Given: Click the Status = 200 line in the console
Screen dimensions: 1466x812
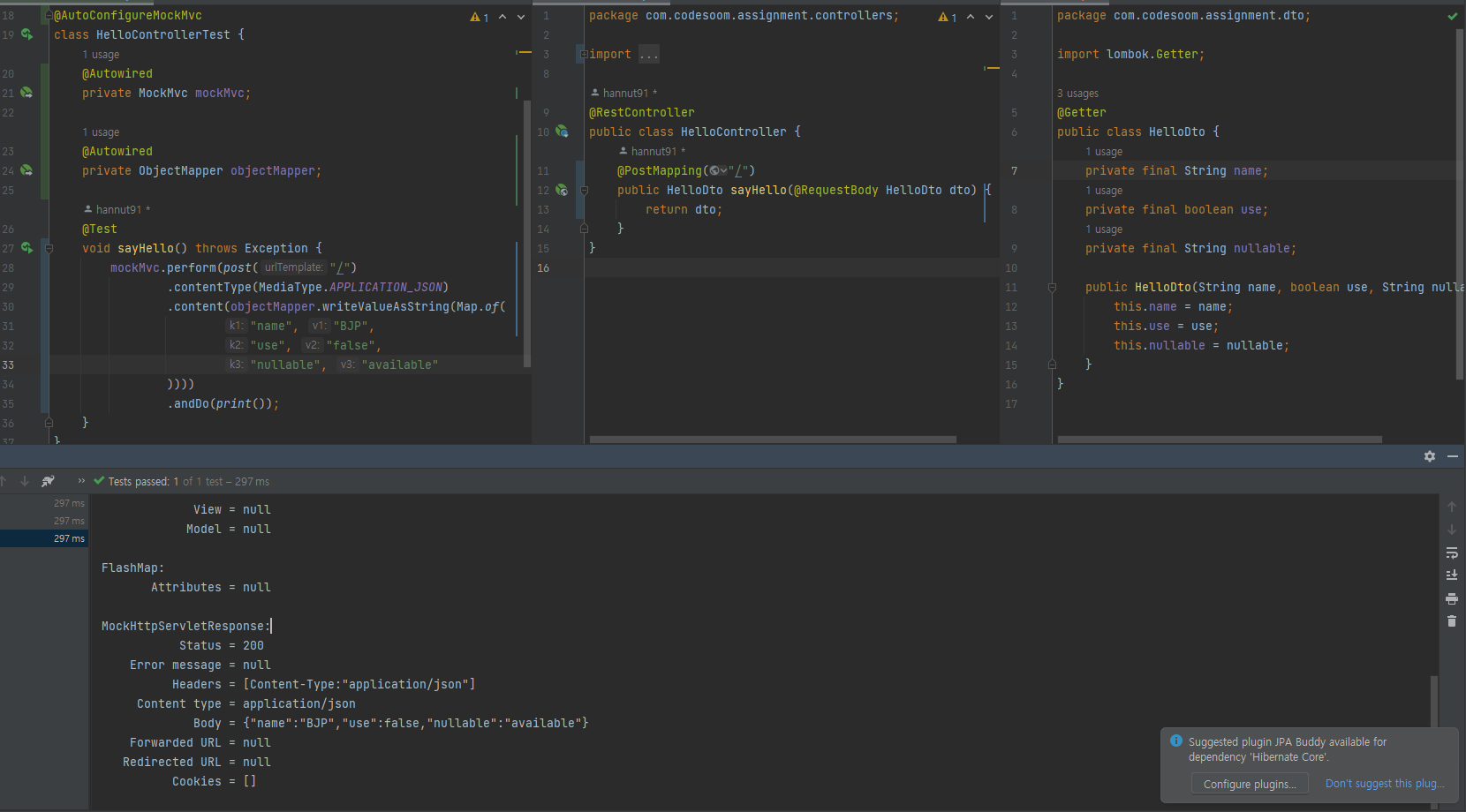Looking at the screenshot, I should pos(221,646).
